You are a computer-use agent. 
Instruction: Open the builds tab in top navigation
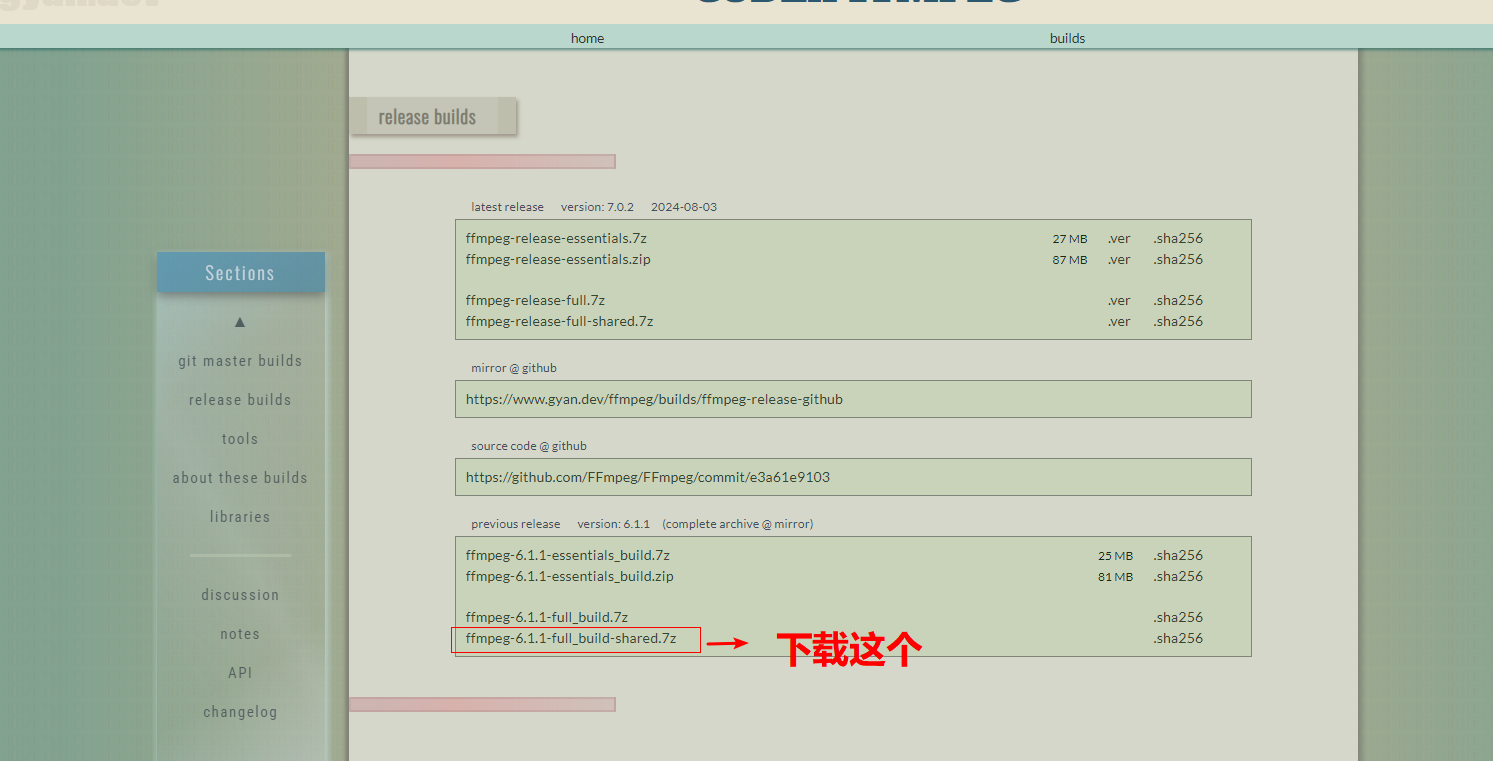tap(1067, 38)
